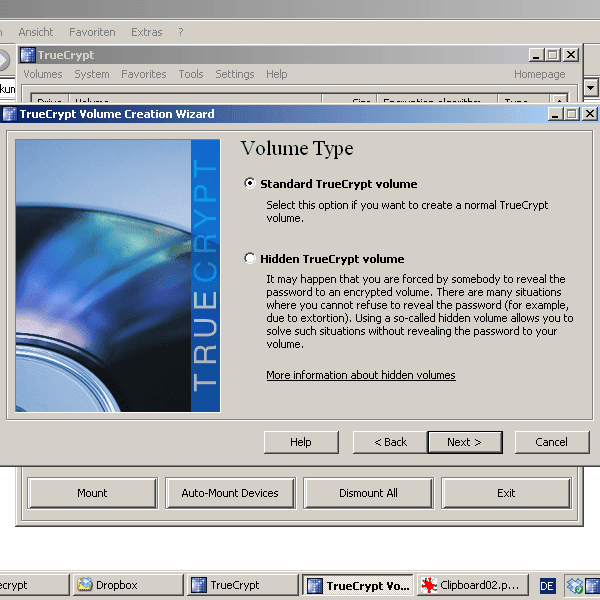Proceed with the Next > button
Image resolution: width=600 pixels, height=600 pixels.
click(x=465, y=442)
